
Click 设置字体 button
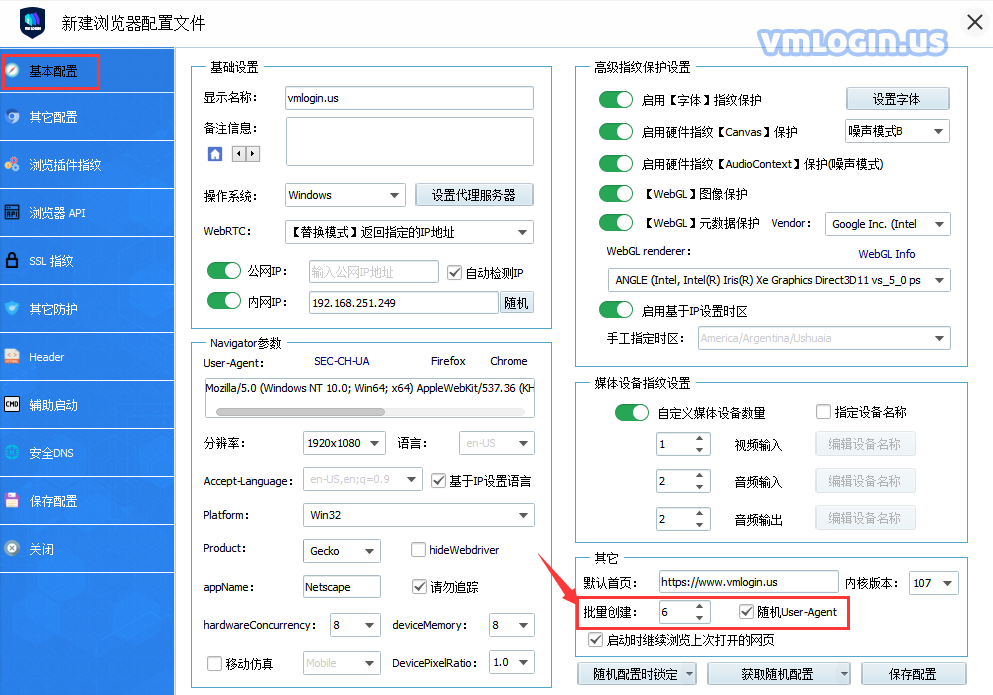tap(897, 99)
